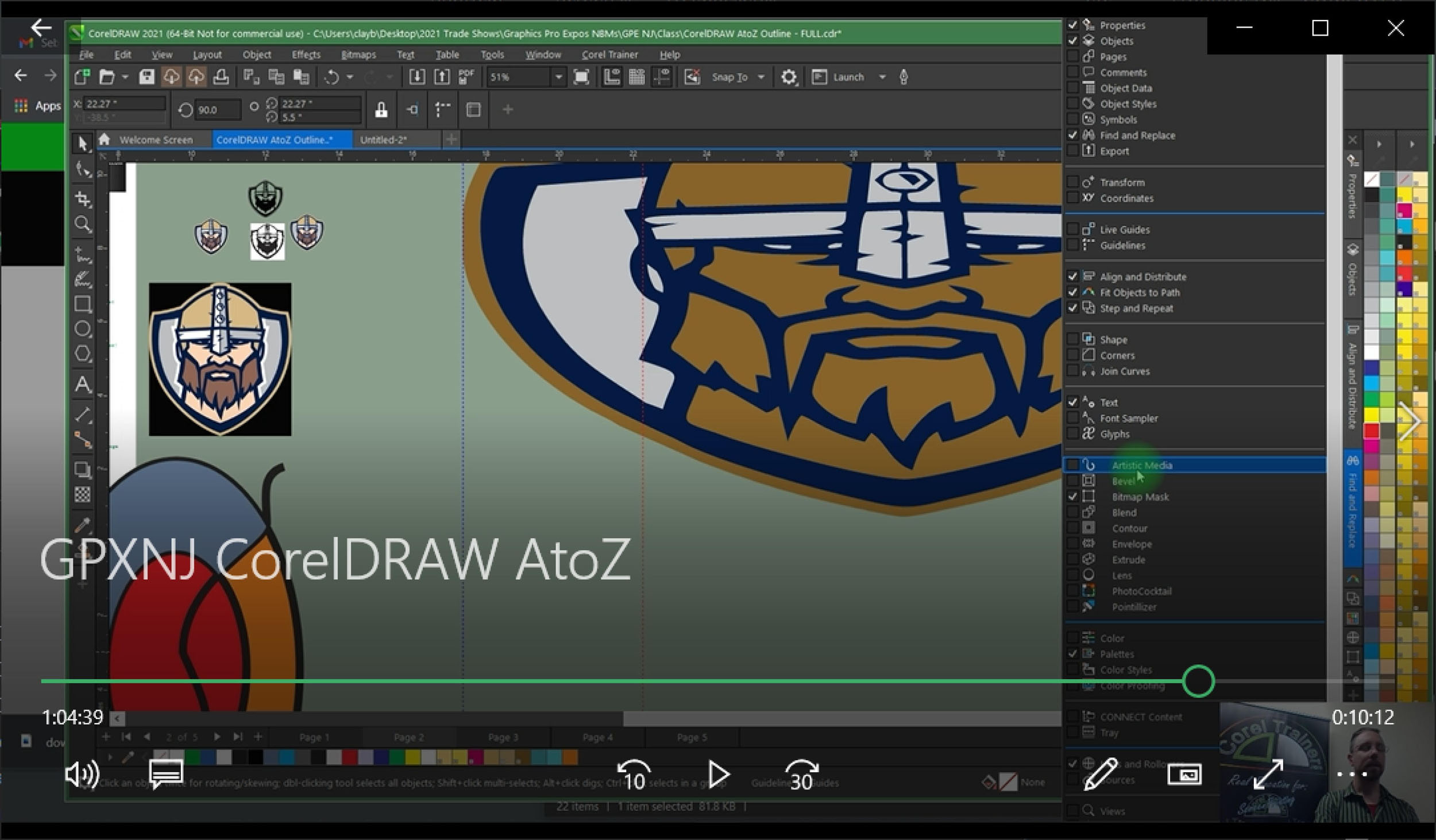1436x840 pixels.
Task: Toggle video volume speaker icon
Action: click(82, 775)
